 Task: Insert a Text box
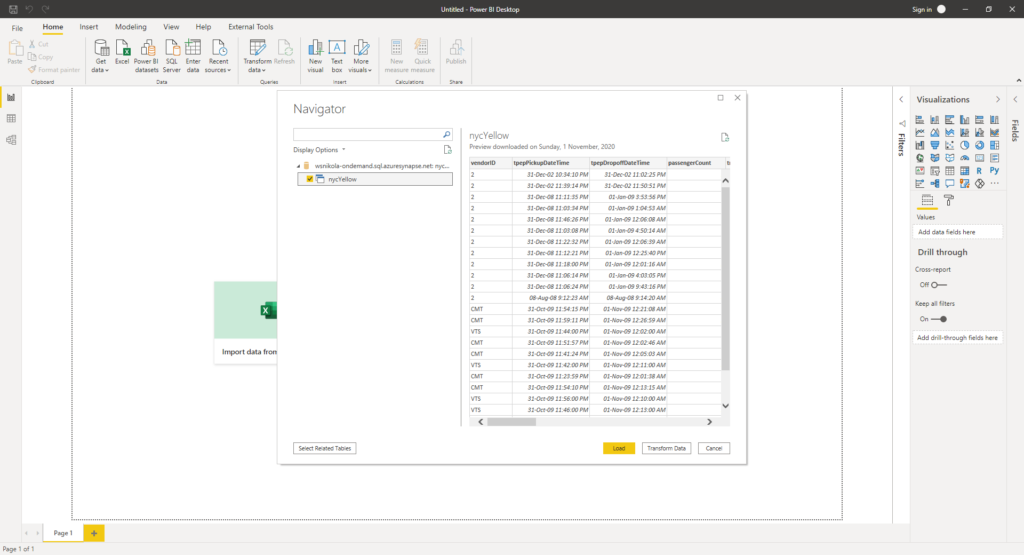pos(337,56)
